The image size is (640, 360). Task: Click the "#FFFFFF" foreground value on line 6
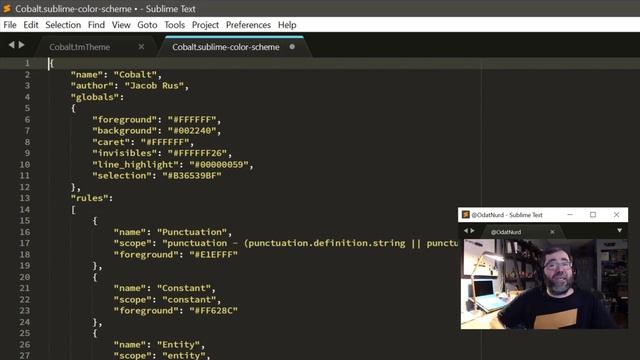(x=191, y=120)
